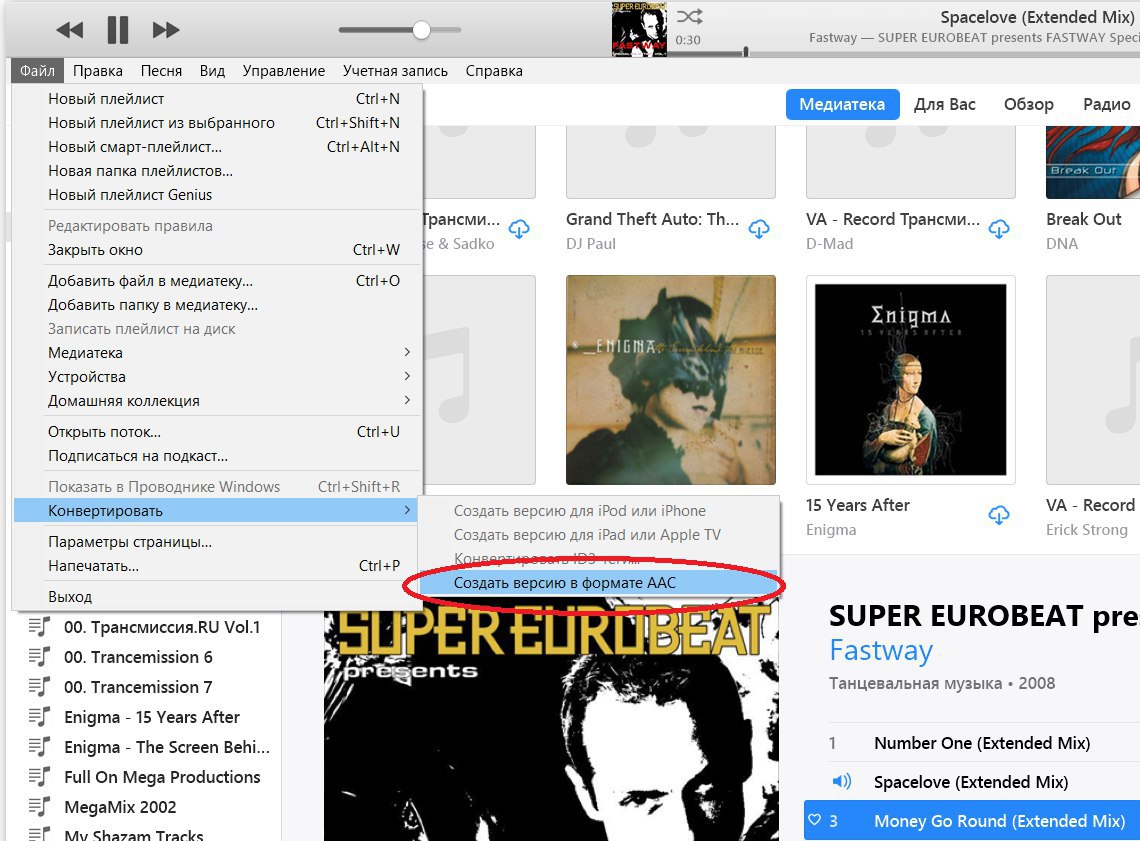
Task: Open the My Shazam Tracks playlist
Action: coord(134,834)
